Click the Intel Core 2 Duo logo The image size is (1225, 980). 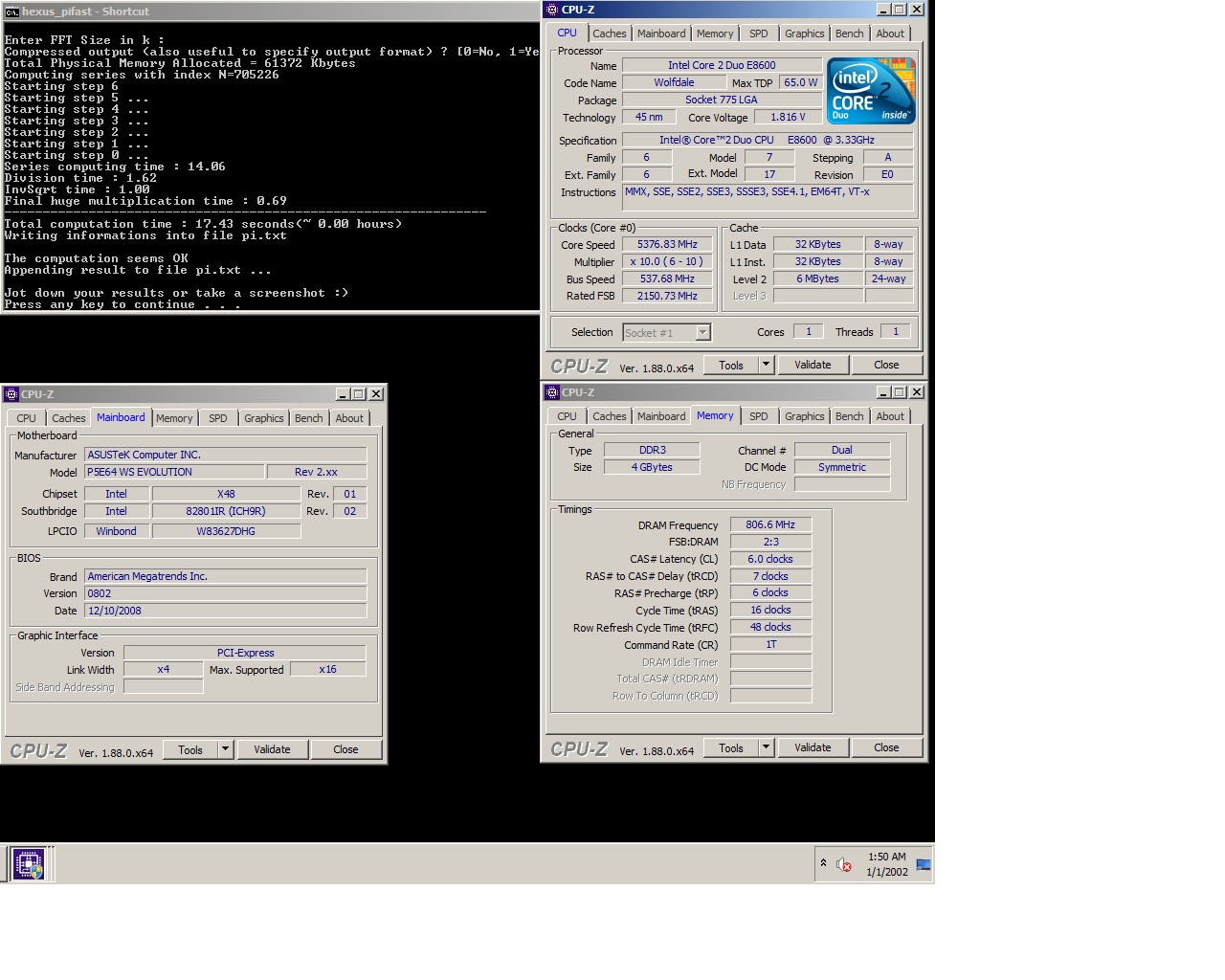click(871, 91)
